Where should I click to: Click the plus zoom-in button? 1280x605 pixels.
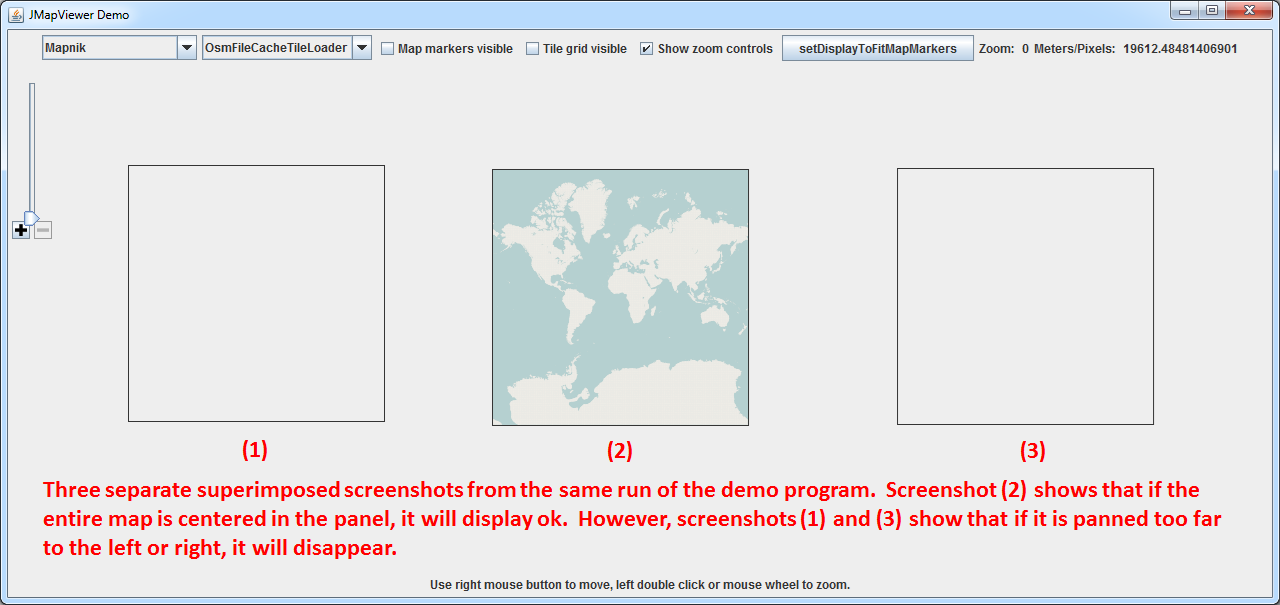(21, 230)
